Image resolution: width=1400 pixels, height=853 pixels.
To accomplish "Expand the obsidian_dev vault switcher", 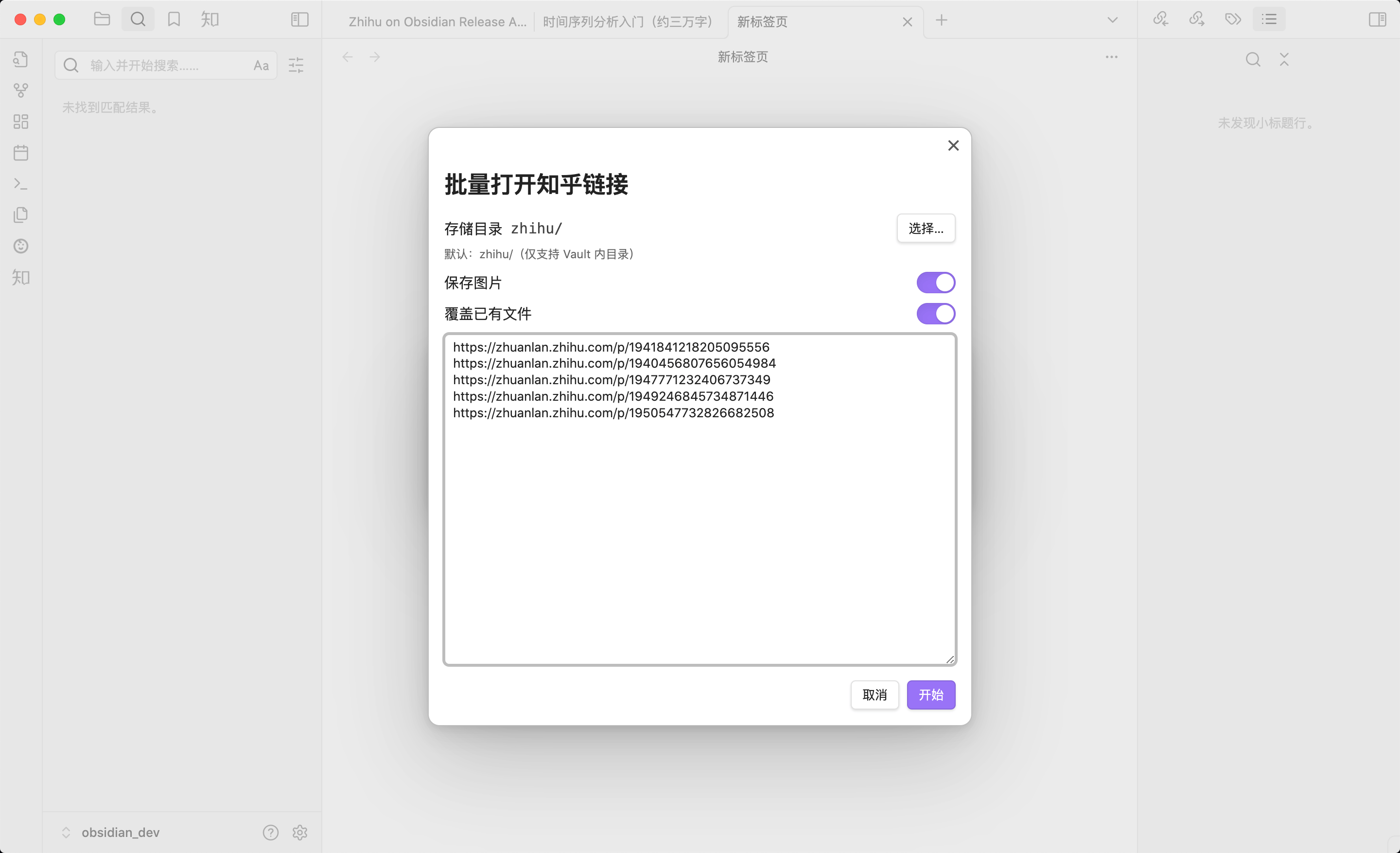I will click(67, 833).
